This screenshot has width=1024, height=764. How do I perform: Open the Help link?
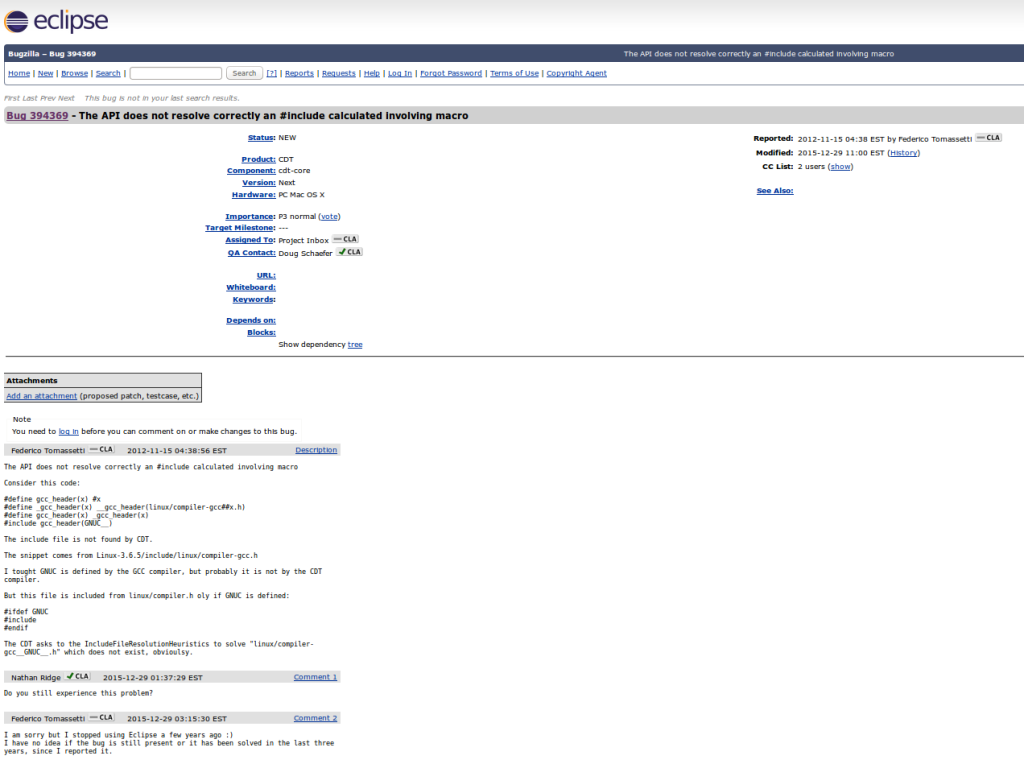372,73
